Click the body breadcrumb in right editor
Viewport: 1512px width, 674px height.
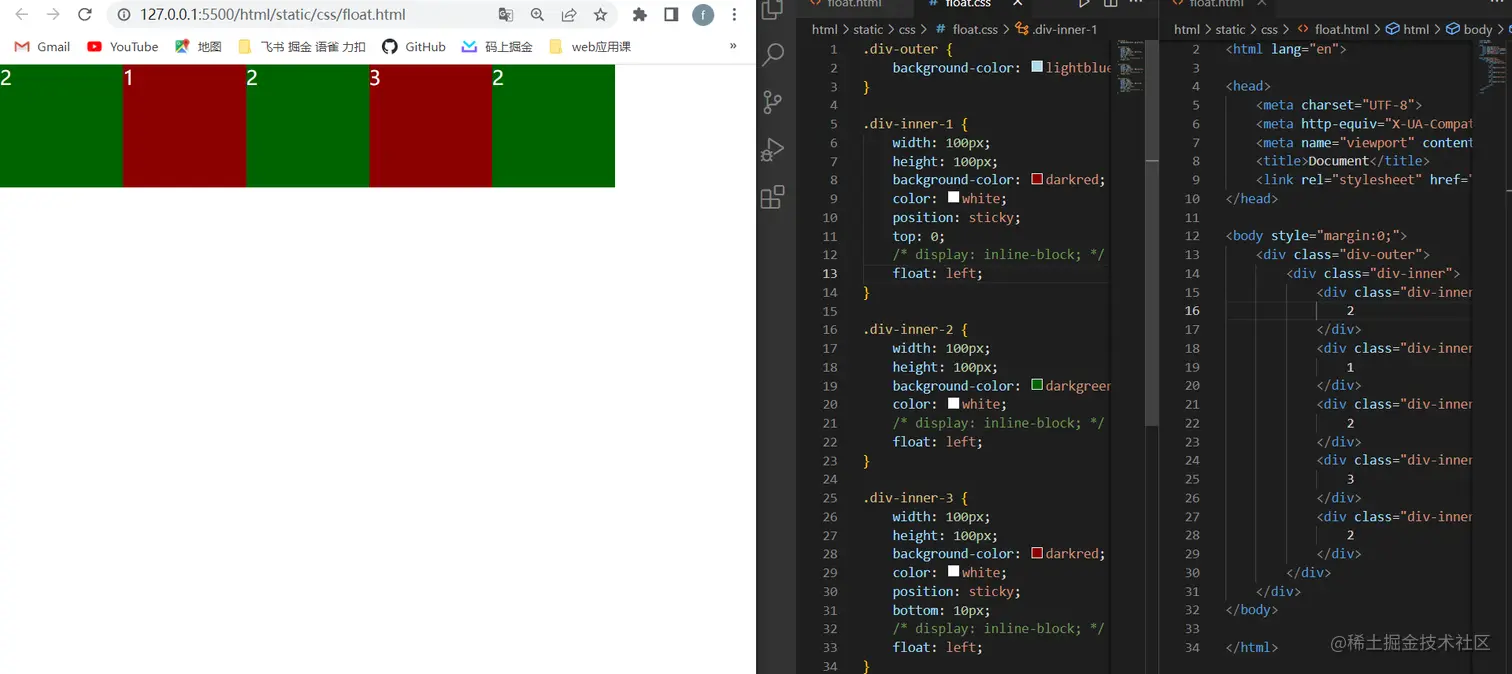pos(1468,29)
